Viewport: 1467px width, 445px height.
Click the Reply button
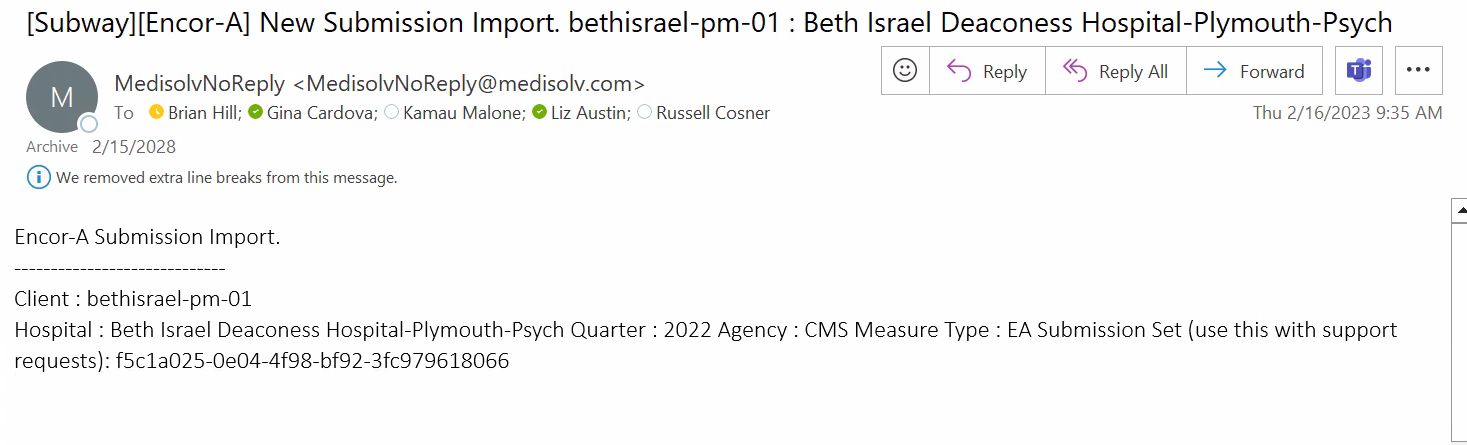coord(988,71)
